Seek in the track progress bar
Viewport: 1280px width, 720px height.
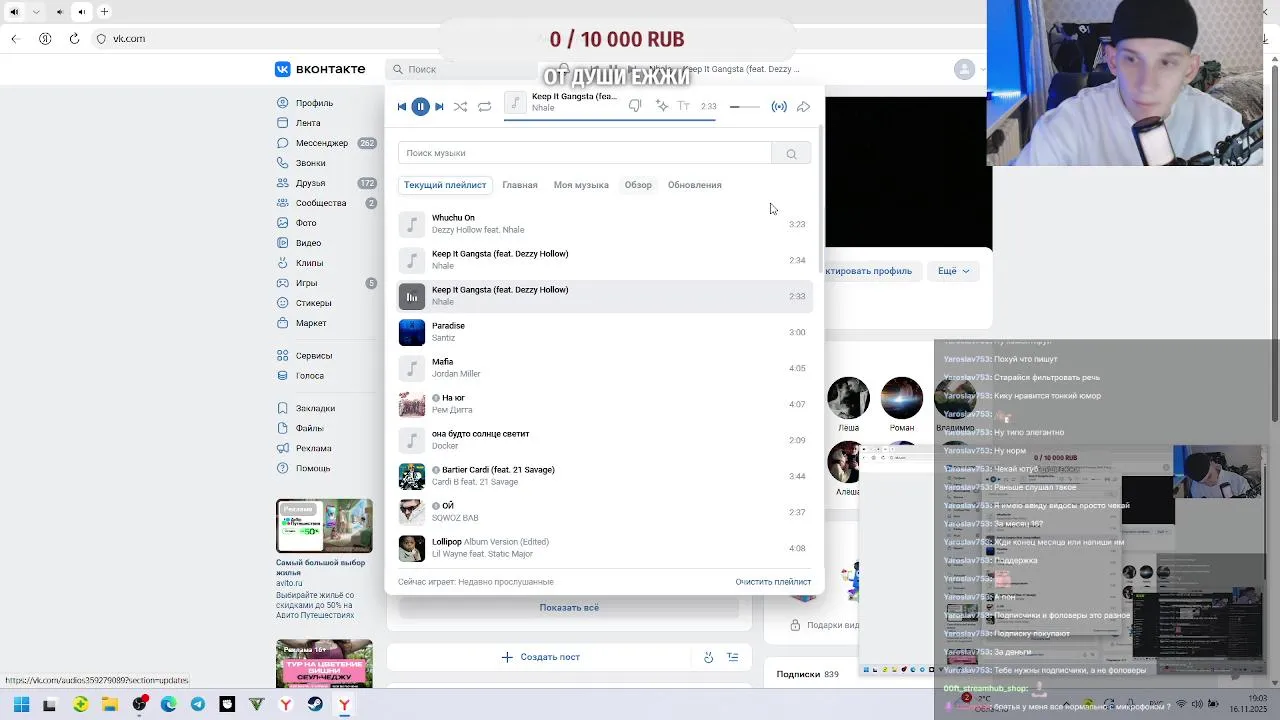click(609, 119)
